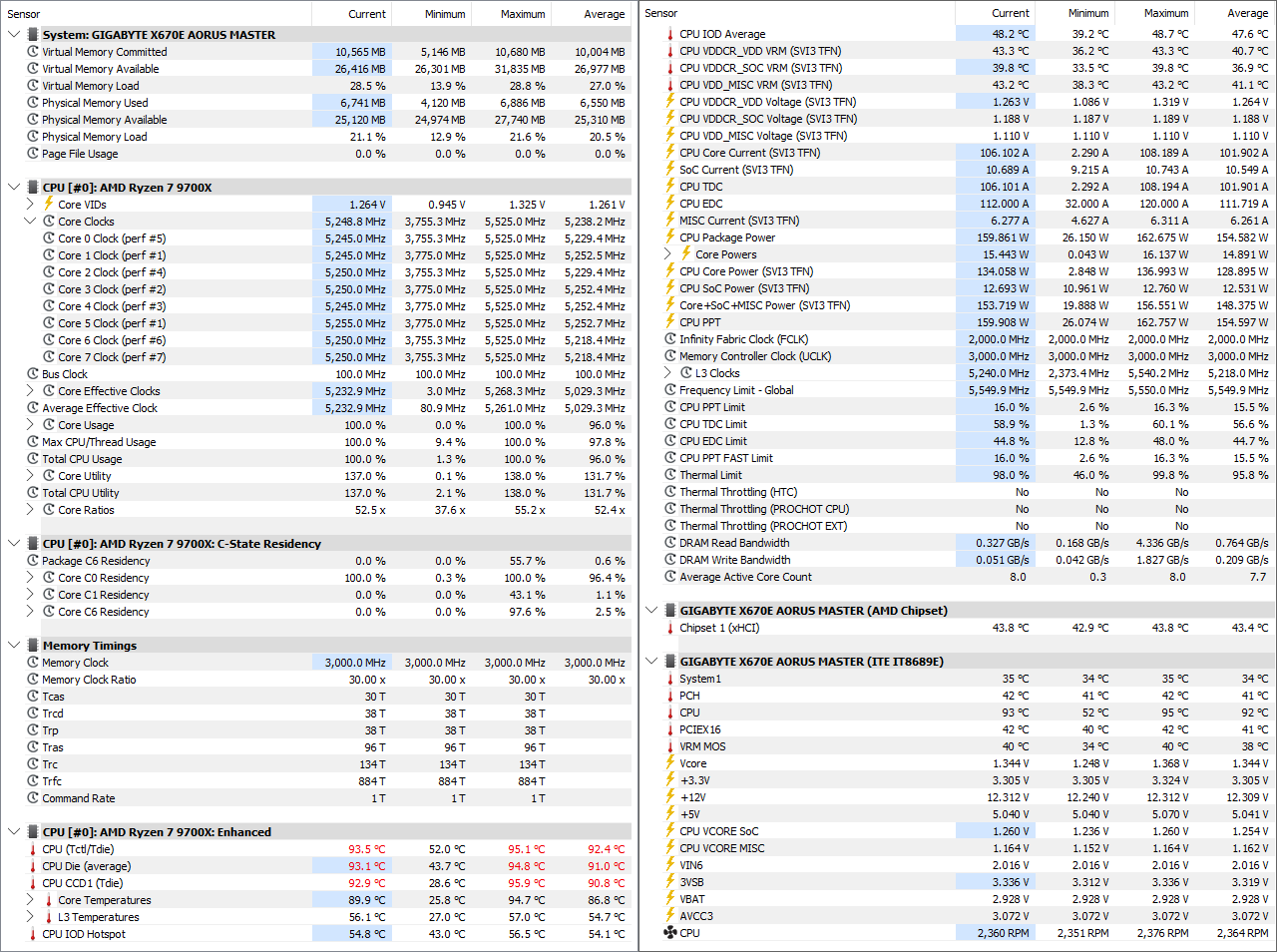This screenshot has height=952, width=1277.
Task: Expand the Core Powers entry
Action: click(x=667, y=254)
